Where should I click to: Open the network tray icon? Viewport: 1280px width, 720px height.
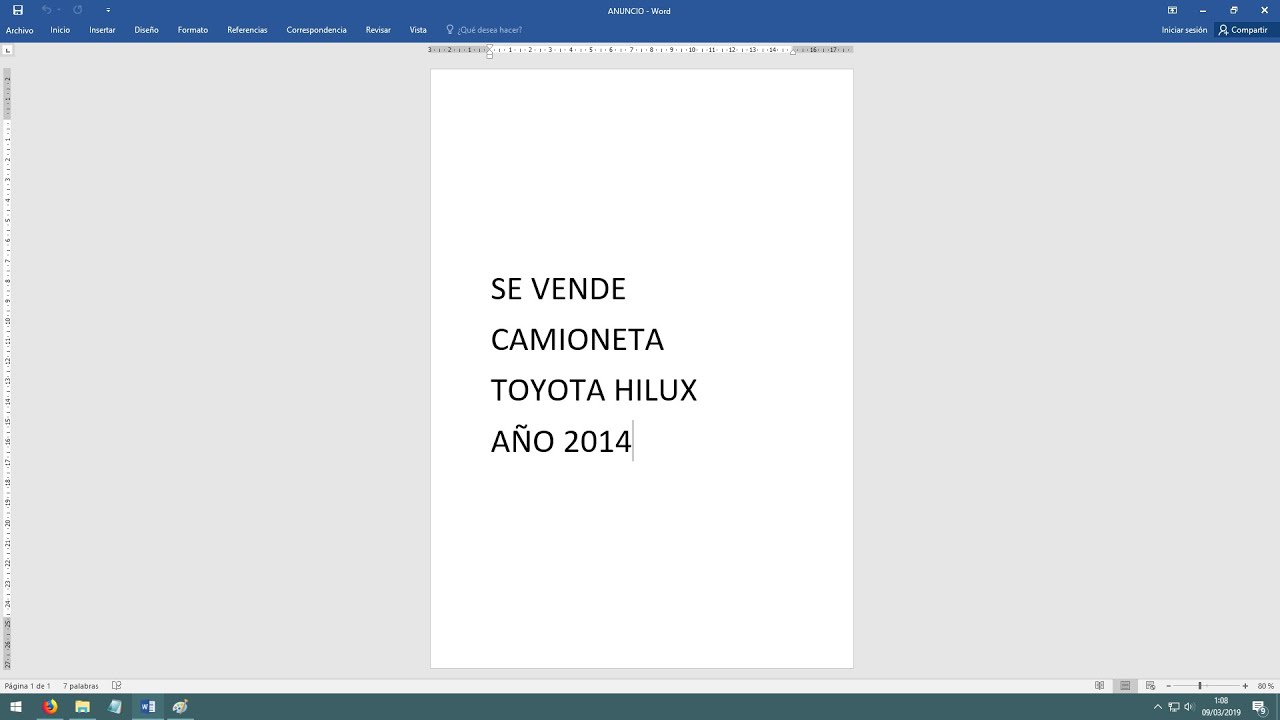coord(1174,707)
